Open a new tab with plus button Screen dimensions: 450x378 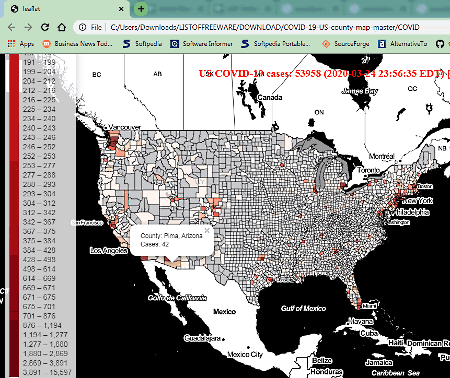click(141, 9)
